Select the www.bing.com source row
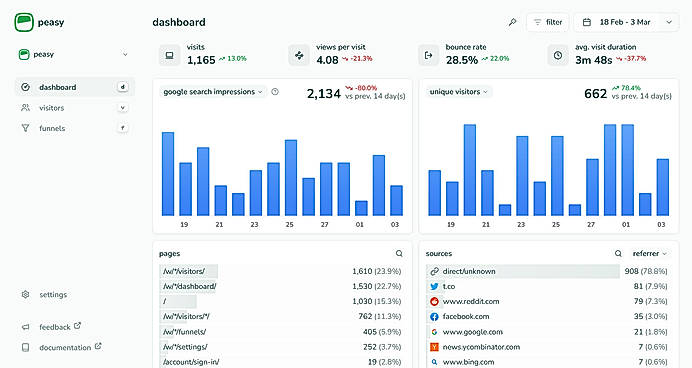 pyautogui.click(x=548, y=362)
